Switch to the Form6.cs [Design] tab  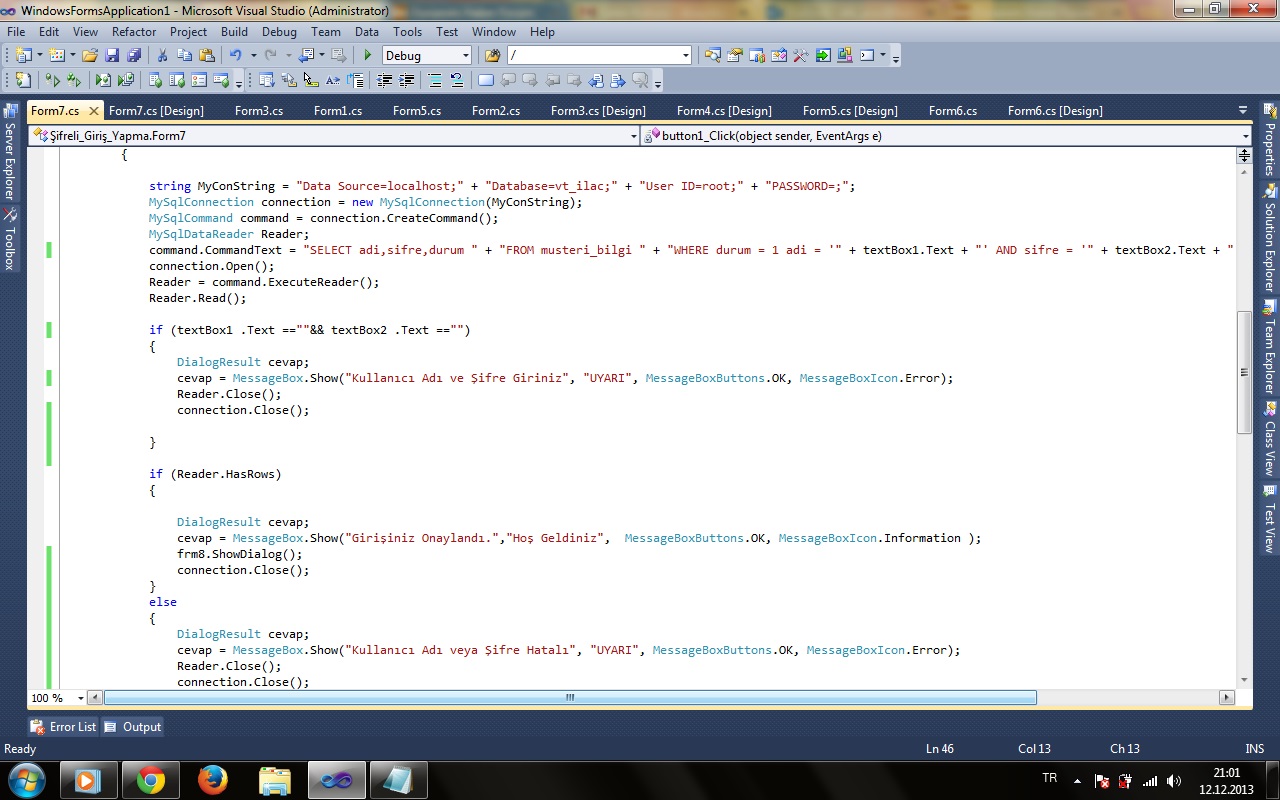(1055, 110)
